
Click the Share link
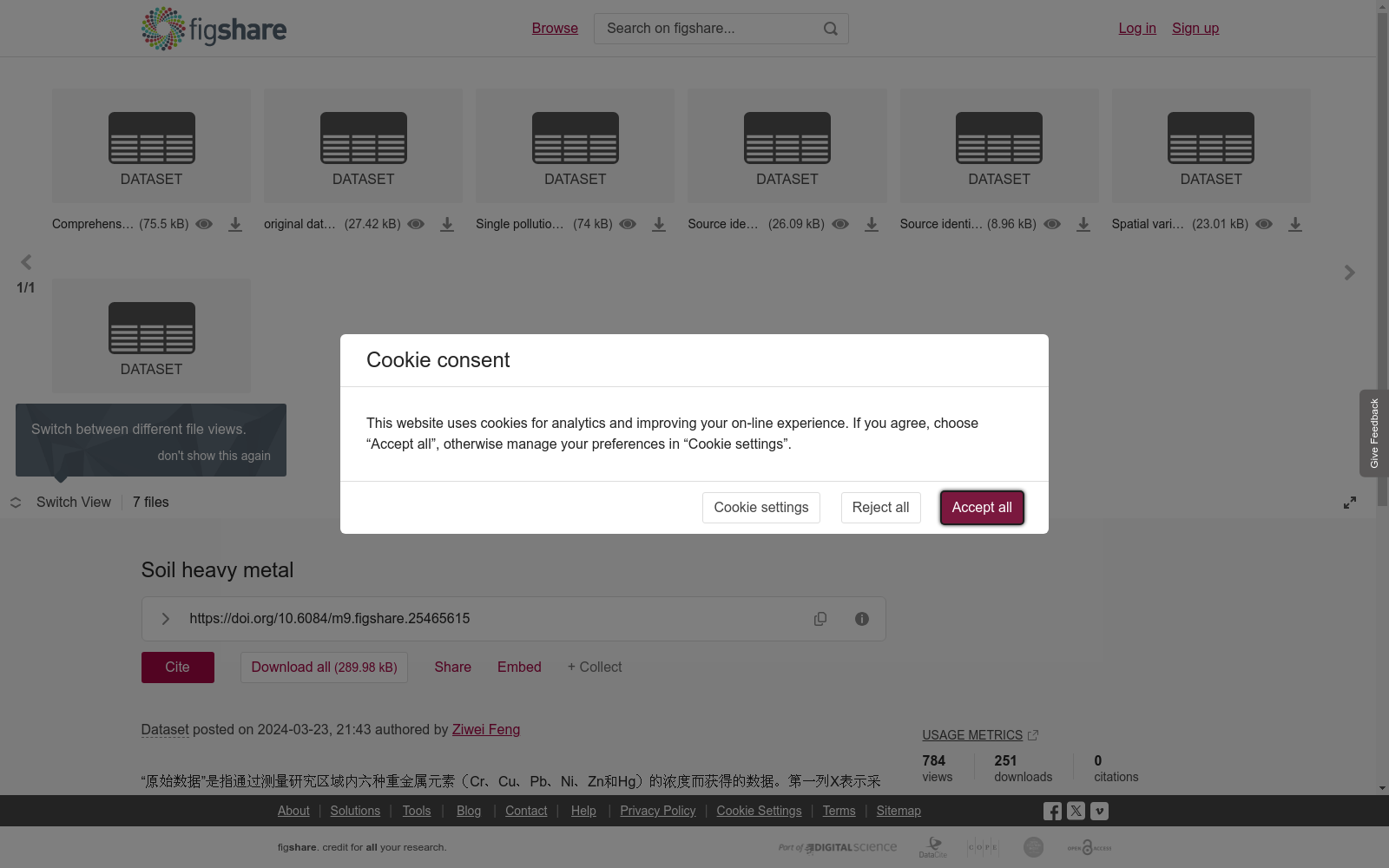point(453,667)
